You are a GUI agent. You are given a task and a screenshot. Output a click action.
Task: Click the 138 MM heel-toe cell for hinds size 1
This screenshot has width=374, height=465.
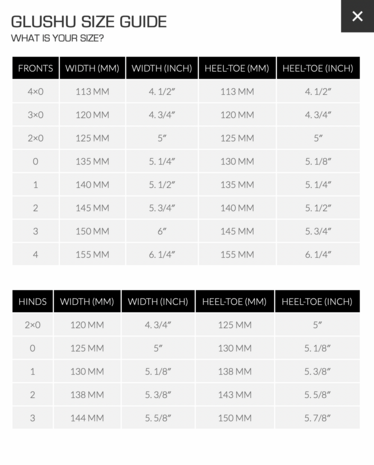[x=235, y=371]
